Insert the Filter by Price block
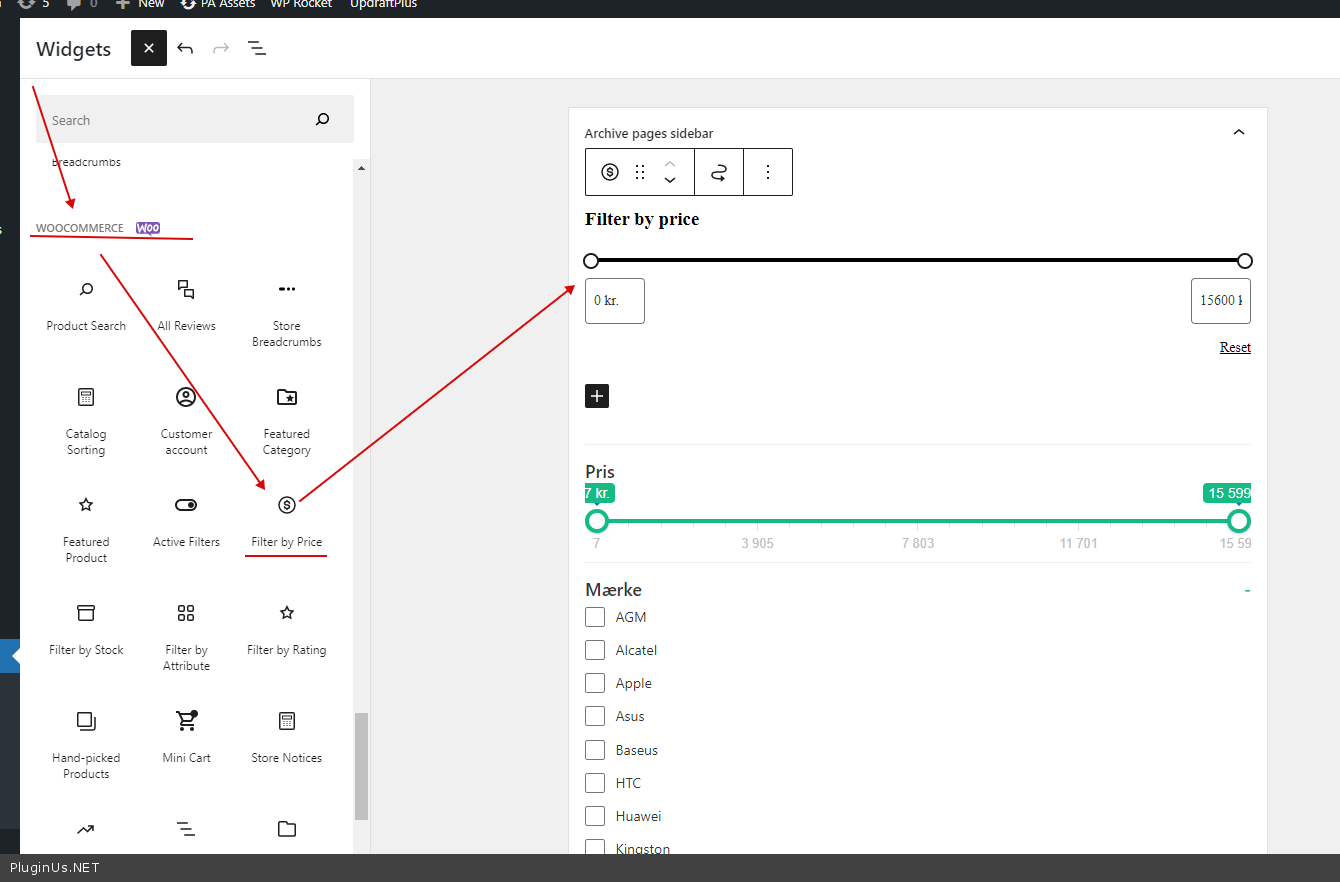Viewport: 1340px width, 882px height. point(286,519)
